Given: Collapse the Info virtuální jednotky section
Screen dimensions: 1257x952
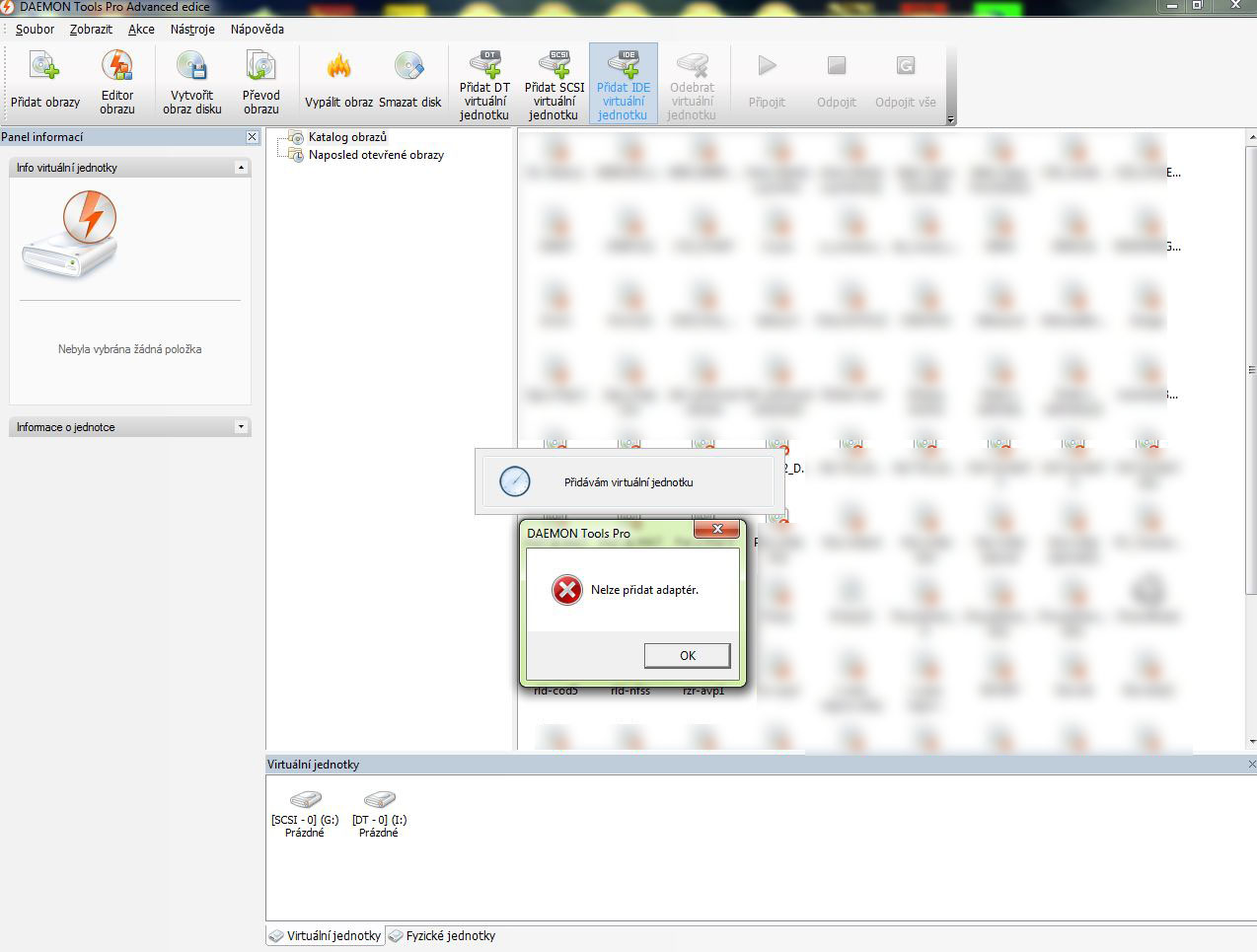Looking at the screenshot, I should tap(241, 168).
